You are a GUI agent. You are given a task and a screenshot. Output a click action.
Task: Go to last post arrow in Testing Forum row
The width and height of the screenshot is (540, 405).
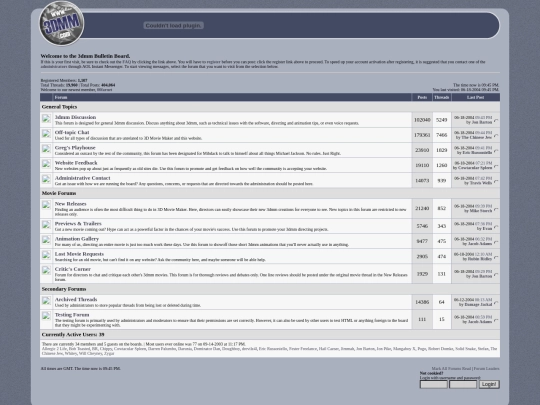pyautogui.click(x=496, y=320)
